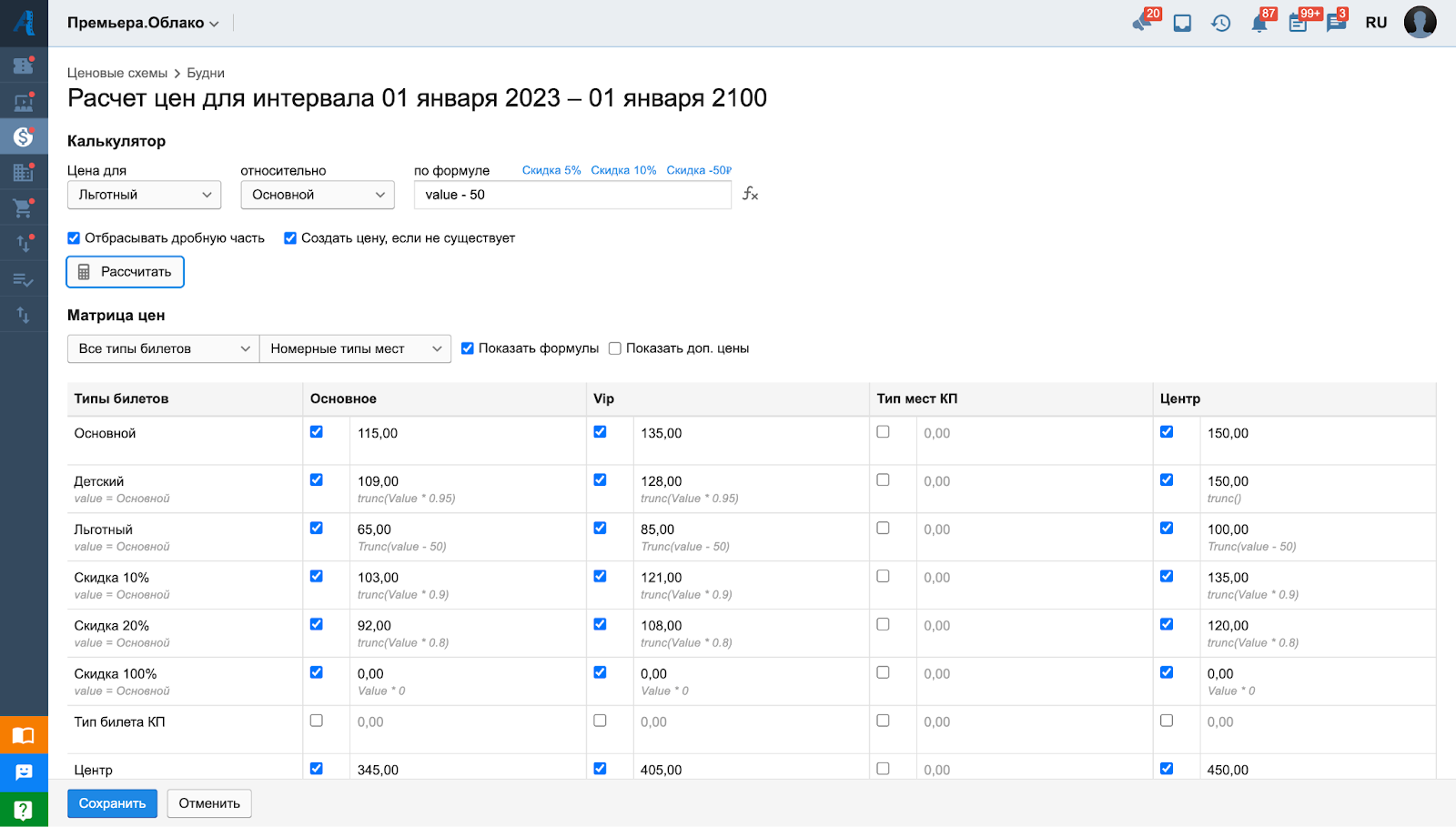
Task: Open the 'Все типы билетов' dropdown
Action: tap(163, 348)
